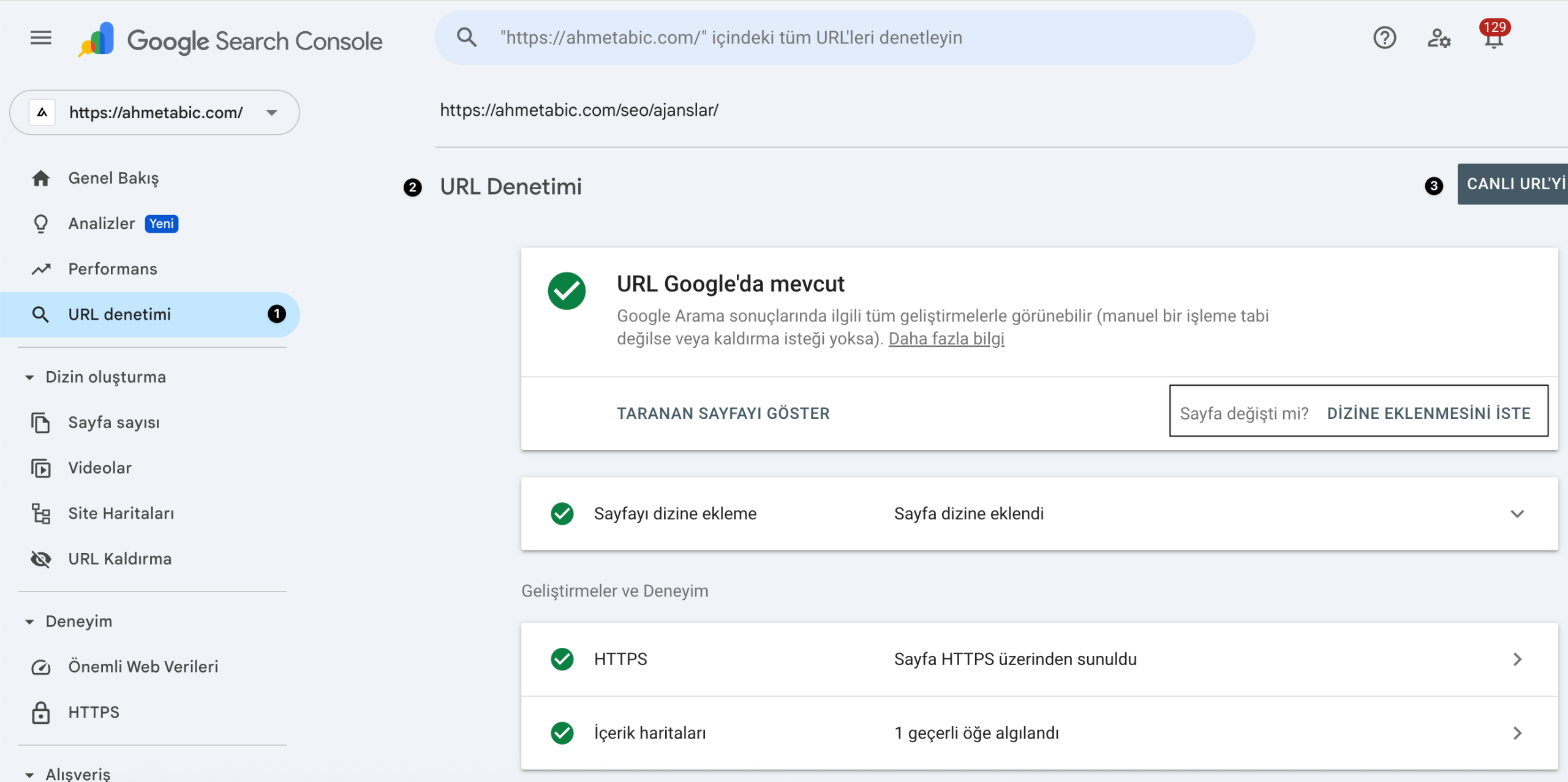Click the inspected URL https://ahmetabic.com/seo/ajanslar/
This screenshot has height=782, width=1568.
click(x=579, y=110)
